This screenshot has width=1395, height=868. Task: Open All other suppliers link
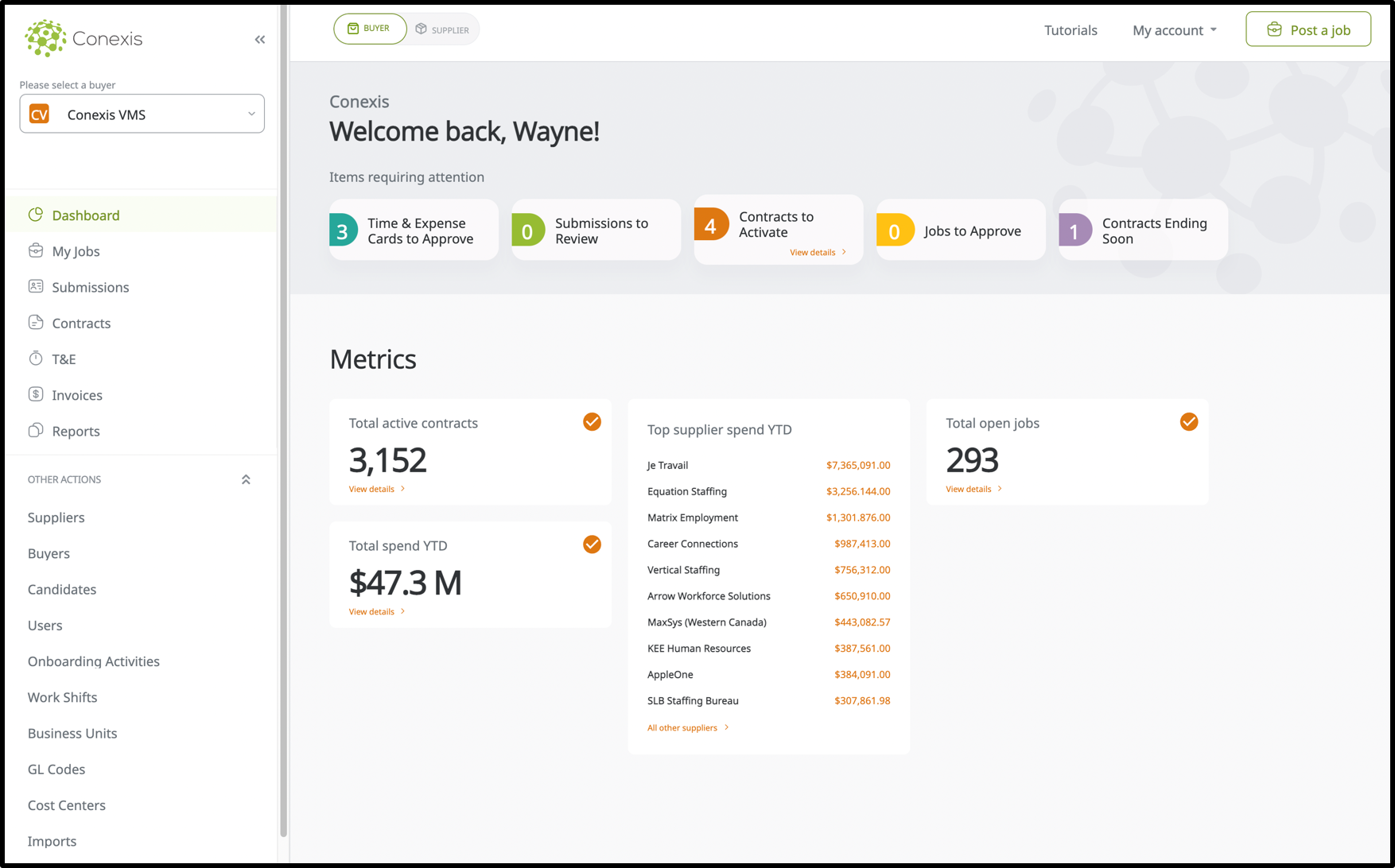tap(688, 727)
